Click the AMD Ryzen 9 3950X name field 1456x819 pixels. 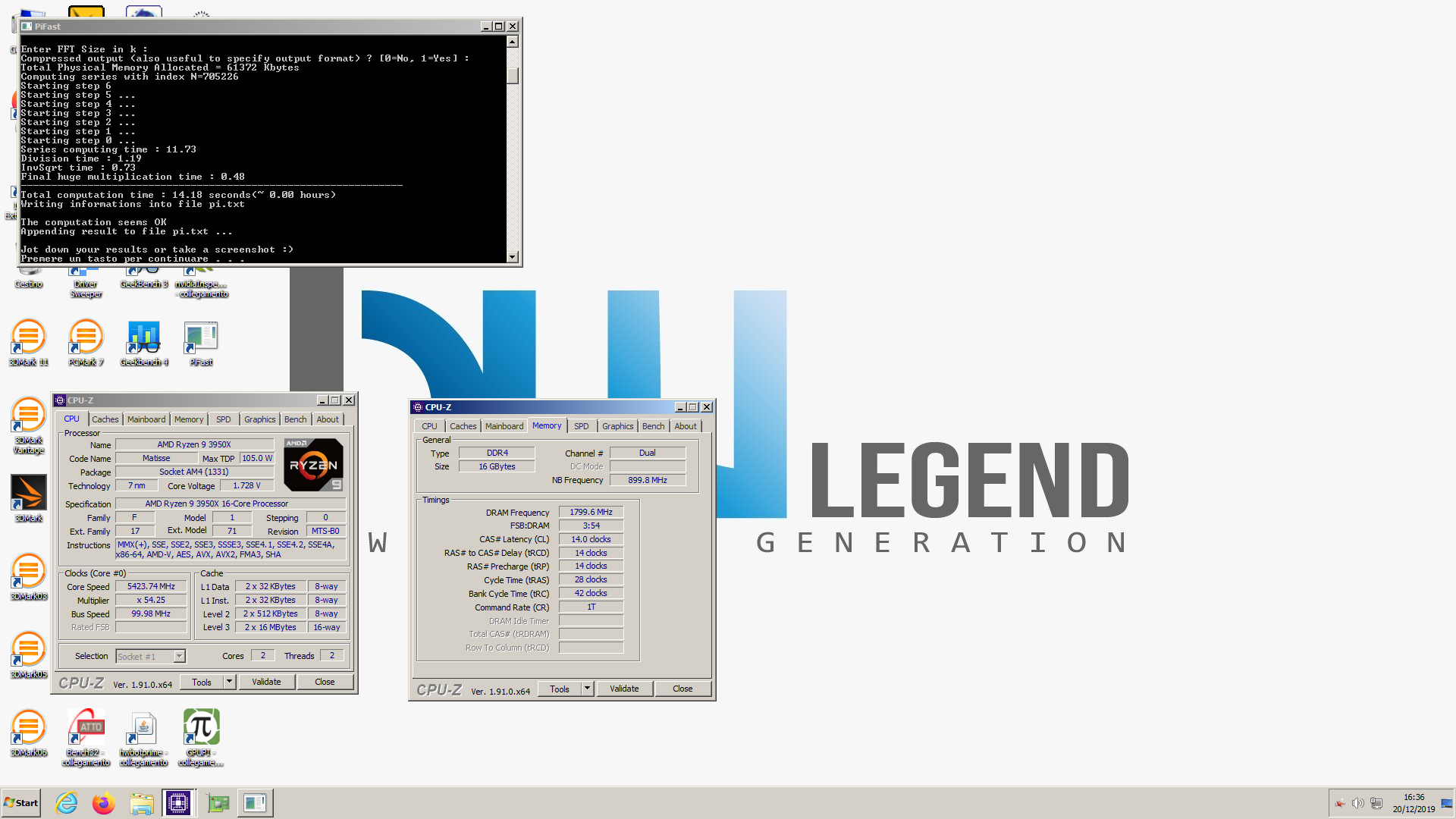194,444
